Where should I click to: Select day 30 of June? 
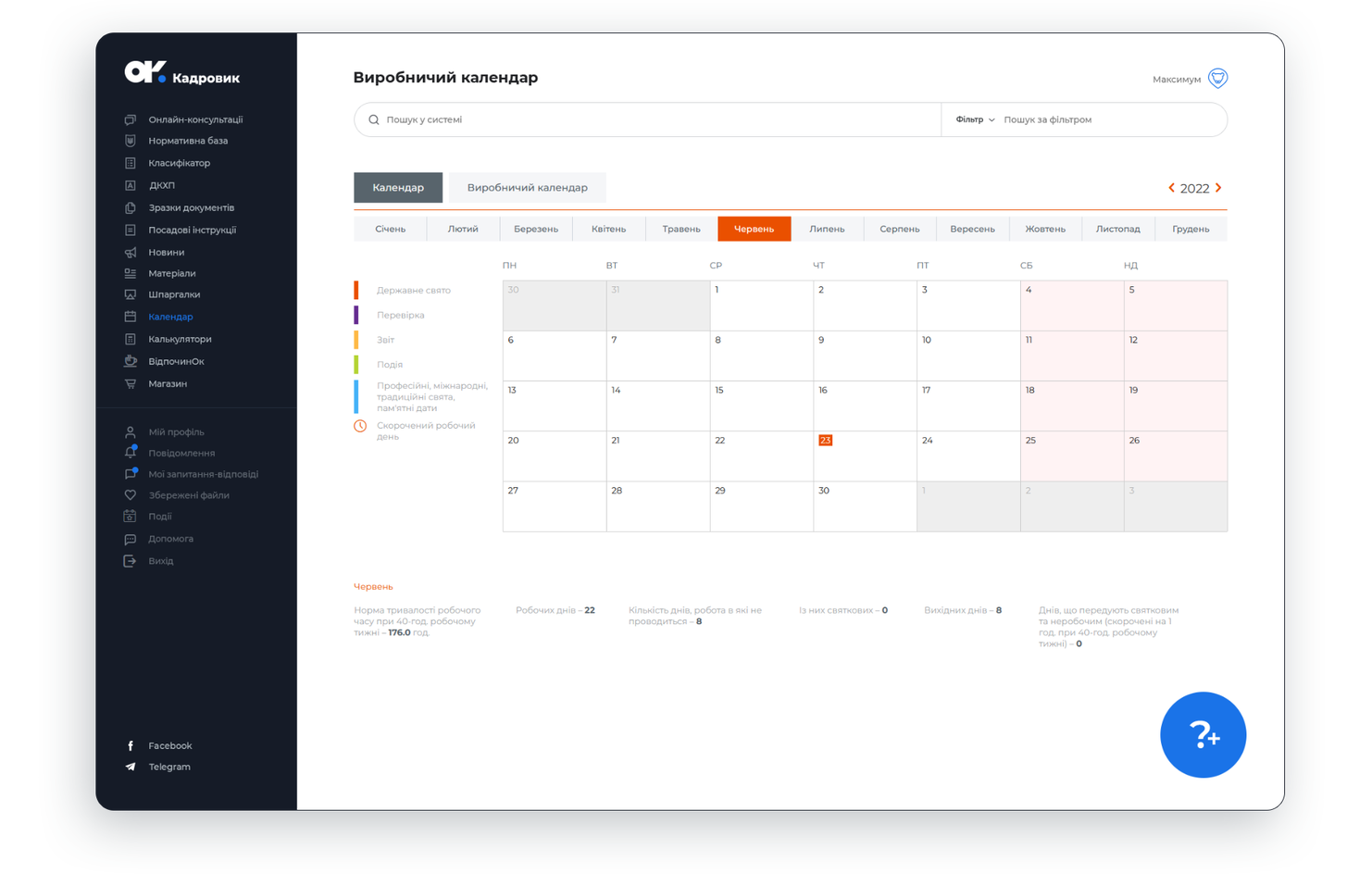click(865, 506)
